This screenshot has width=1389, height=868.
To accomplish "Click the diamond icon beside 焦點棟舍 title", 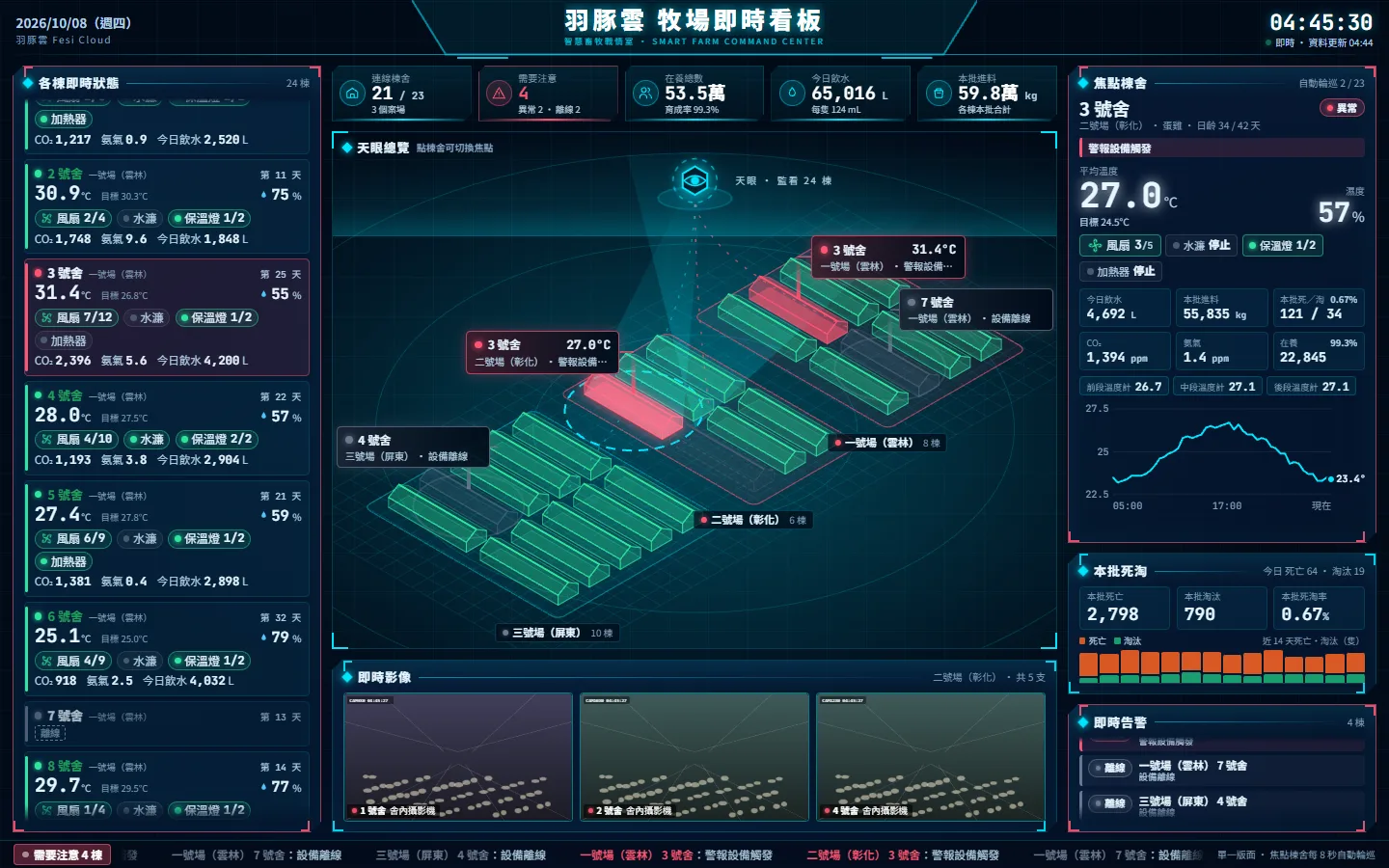I will pos(1083,83).
